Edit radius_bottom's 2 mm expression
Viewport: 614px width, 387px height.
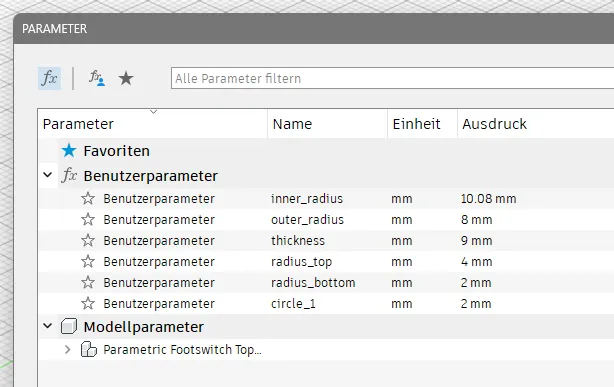(x=476, y=282)
